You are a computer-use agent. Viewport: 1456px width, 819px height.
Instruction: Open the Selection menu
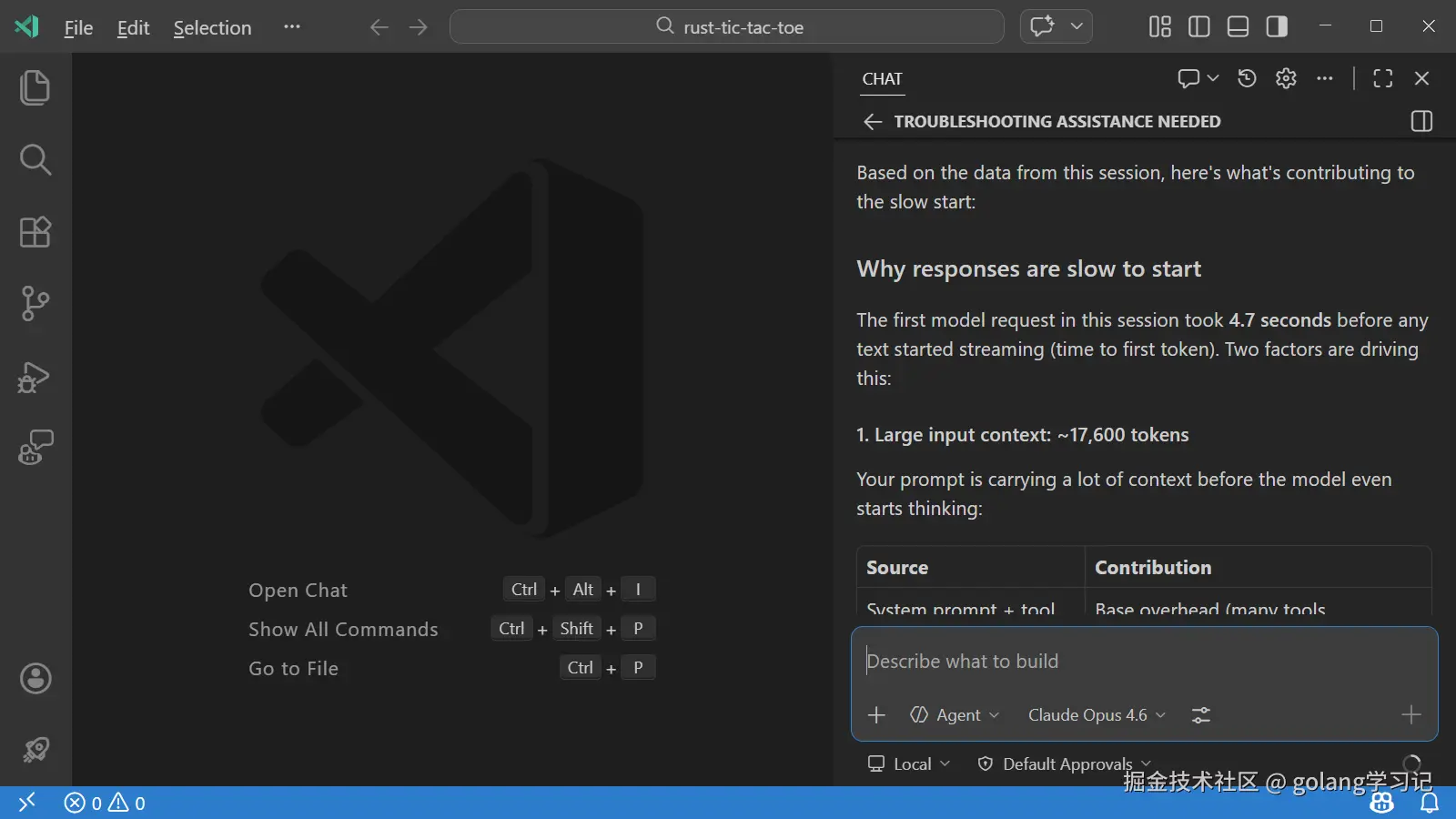point(213,27)
